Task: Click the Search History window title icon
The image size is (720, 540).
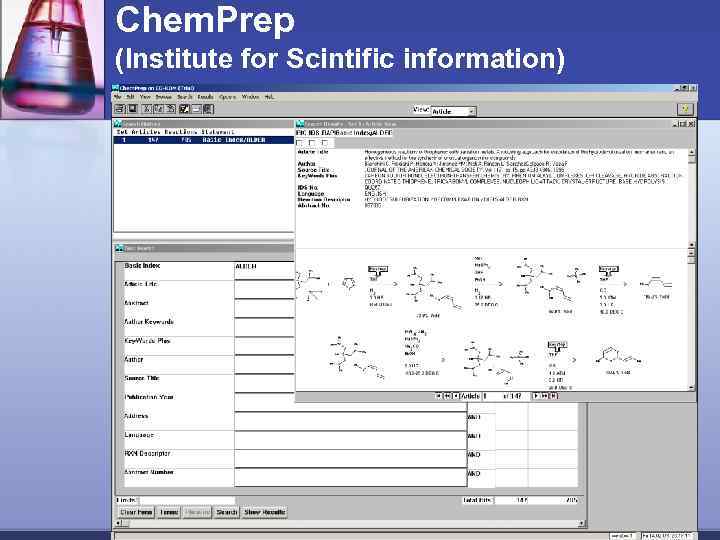Action: point(118,124)
